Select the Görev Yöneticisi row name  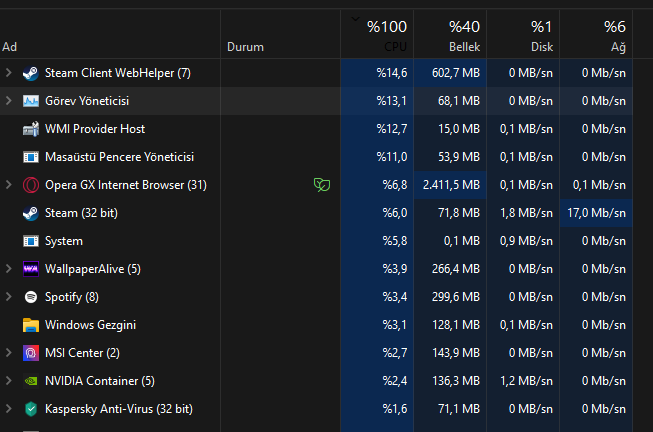87,101
